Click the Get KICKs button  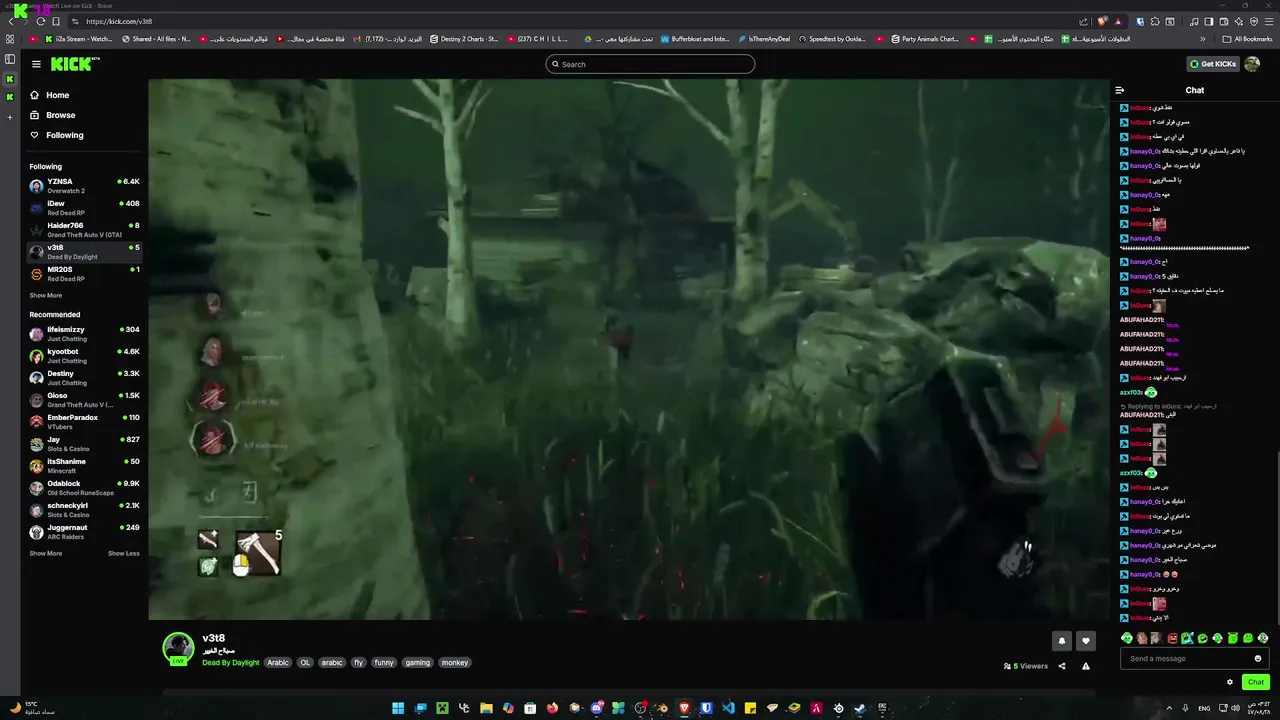(1213, 64)
